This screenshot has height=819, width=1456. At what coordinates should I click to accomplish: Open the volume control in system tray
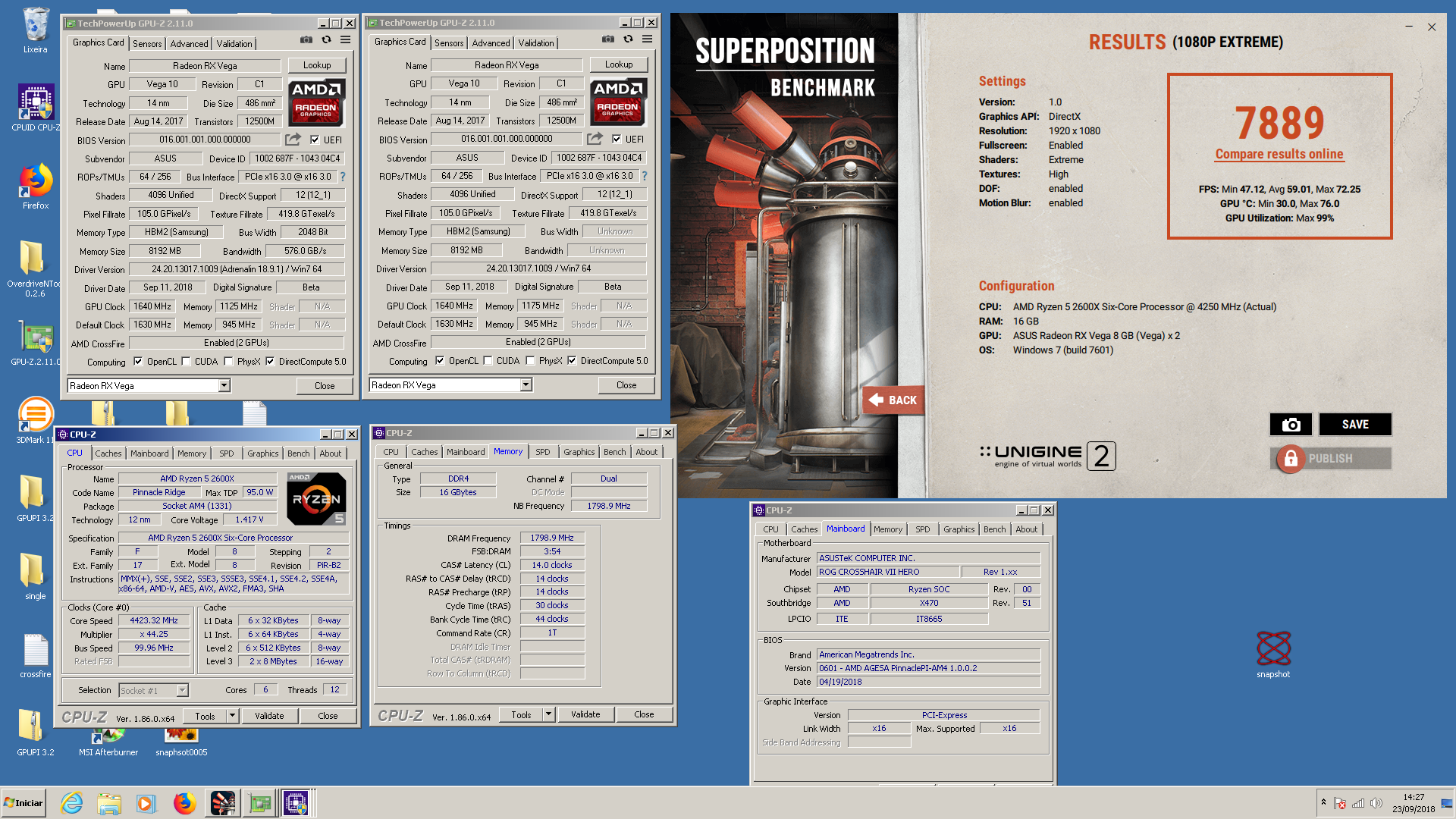click(x=1376, y=803)
